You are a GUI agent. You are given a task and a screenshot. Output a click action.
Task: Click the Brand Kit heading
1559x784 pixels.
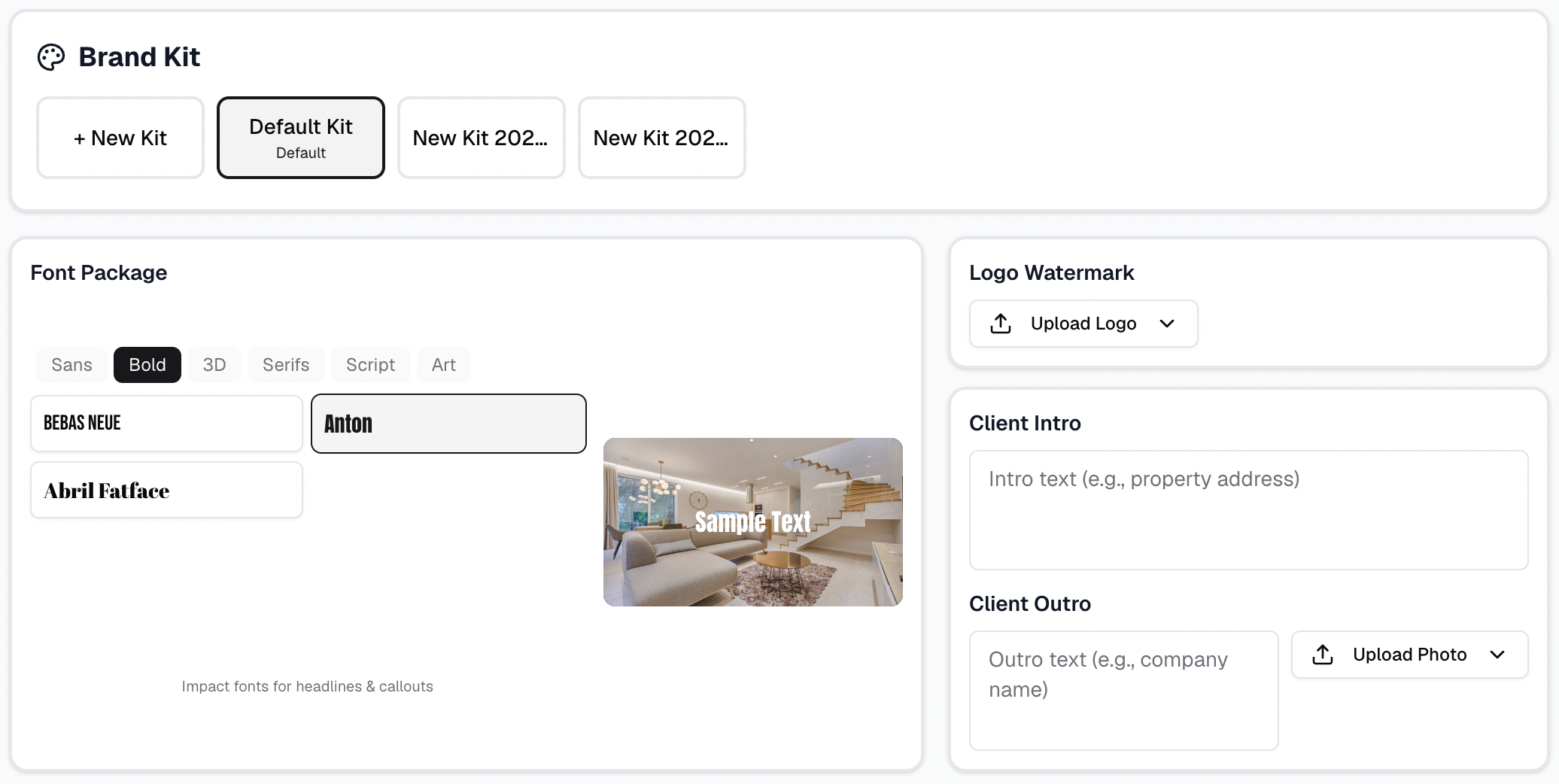(139, 57)
